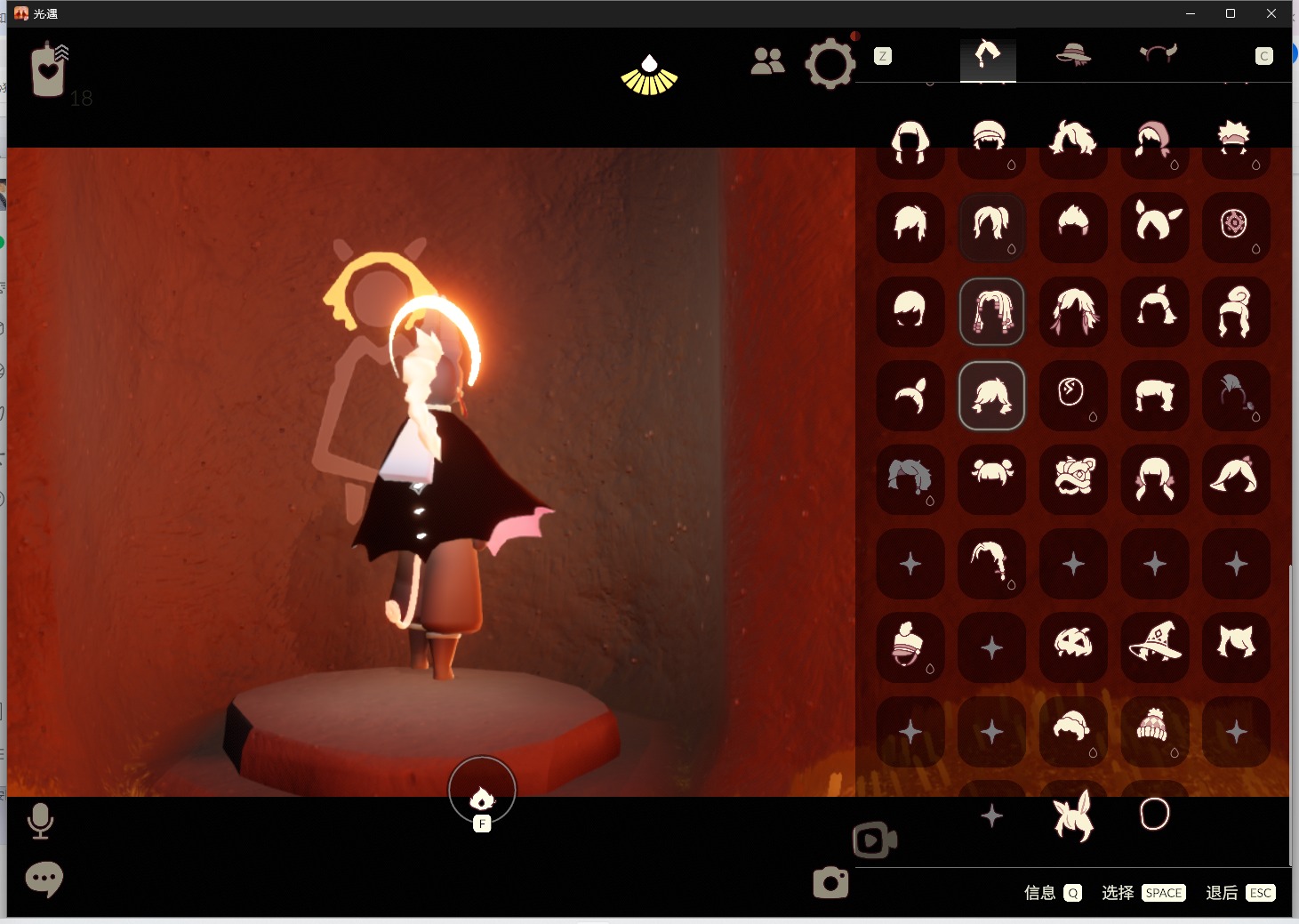This screenshot has height=924, width=1299.
Task: Select the cat-ear hairstyle
Action: [x=1236, y=647]
